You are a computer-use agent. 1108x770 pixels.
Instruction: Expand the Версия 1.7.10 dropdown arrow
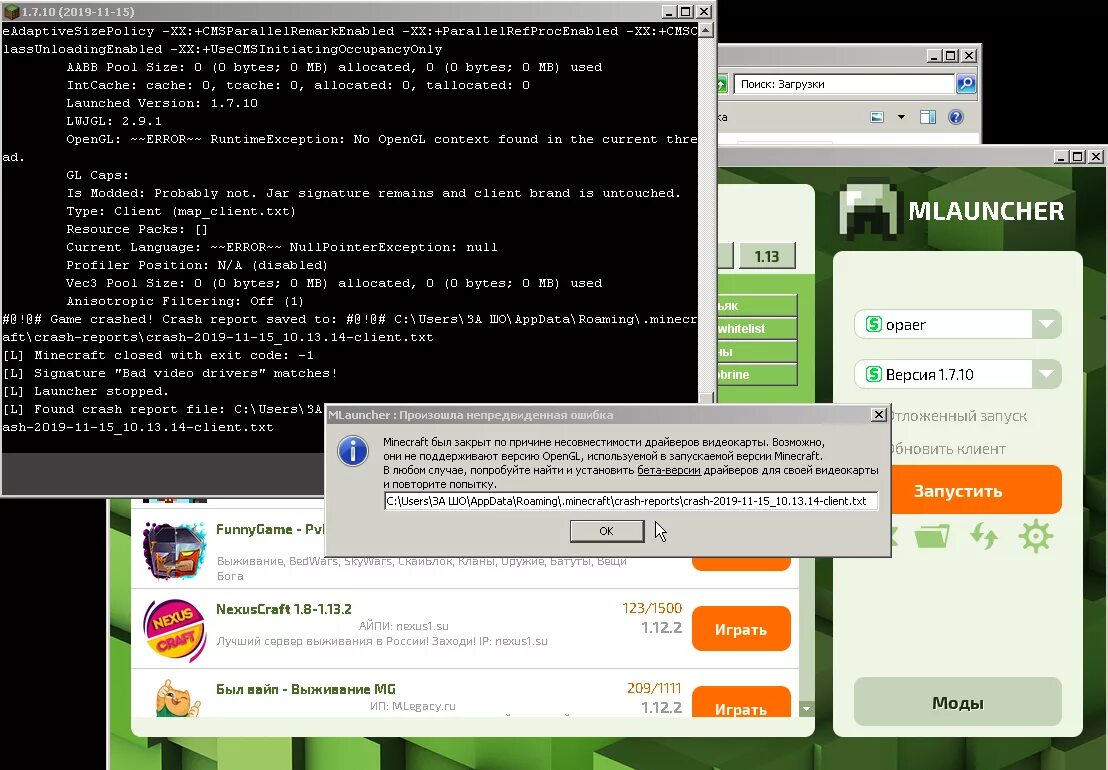point(1047,374)
